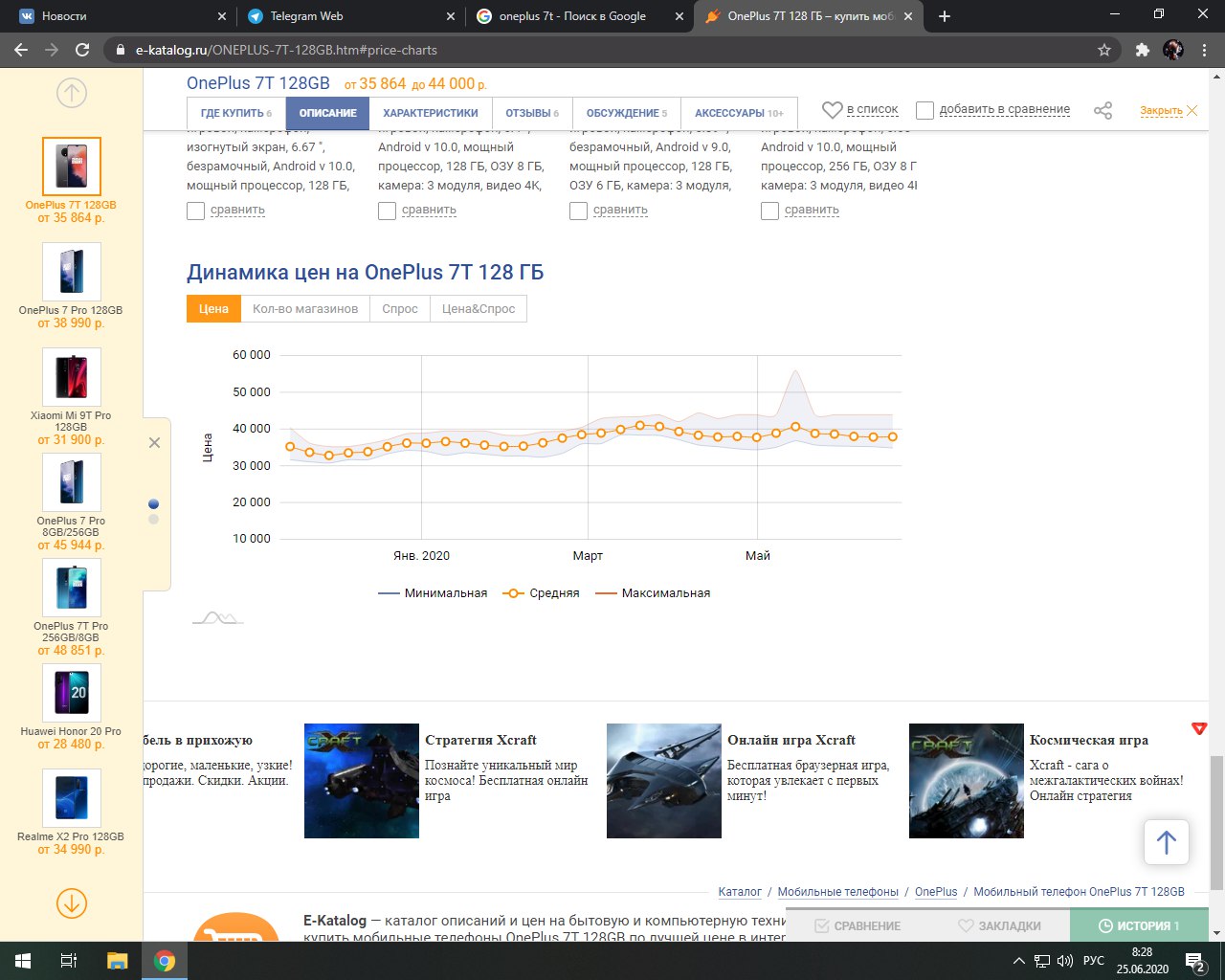
Task: Open Windows Start menu
Action: point(23,961)
